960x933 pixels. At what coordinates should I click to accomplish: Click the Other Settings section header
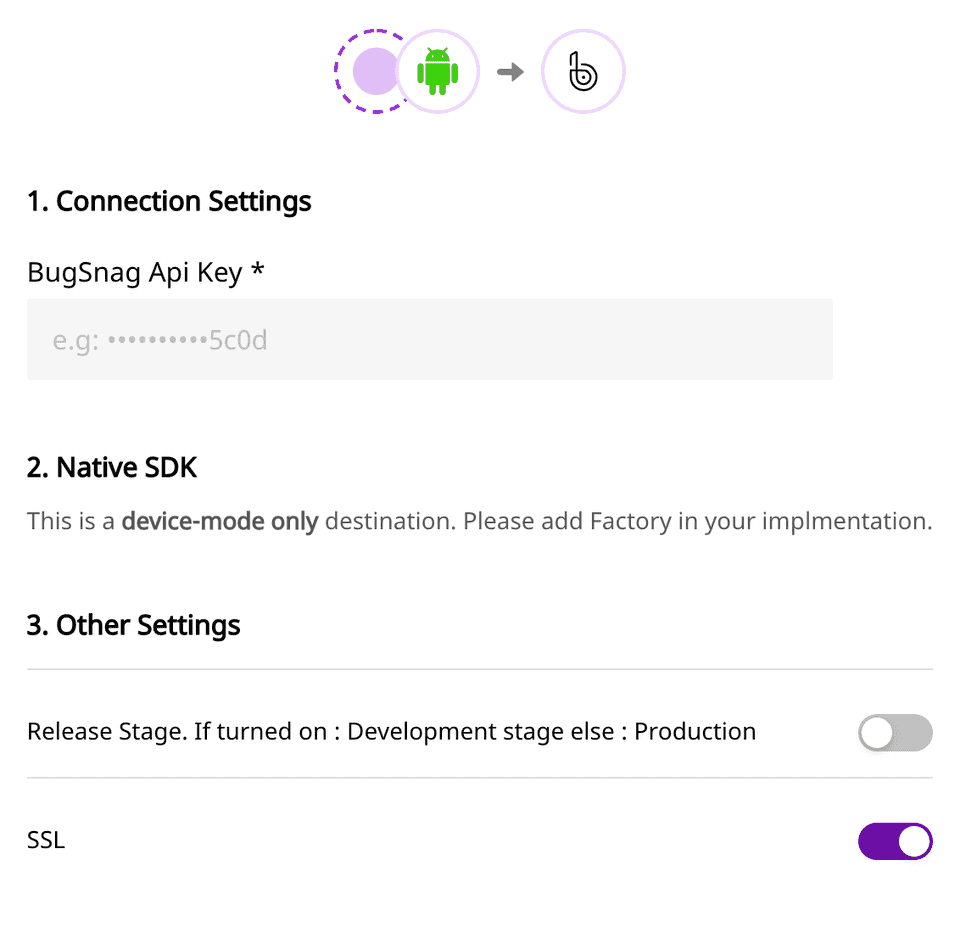[133, 624]
